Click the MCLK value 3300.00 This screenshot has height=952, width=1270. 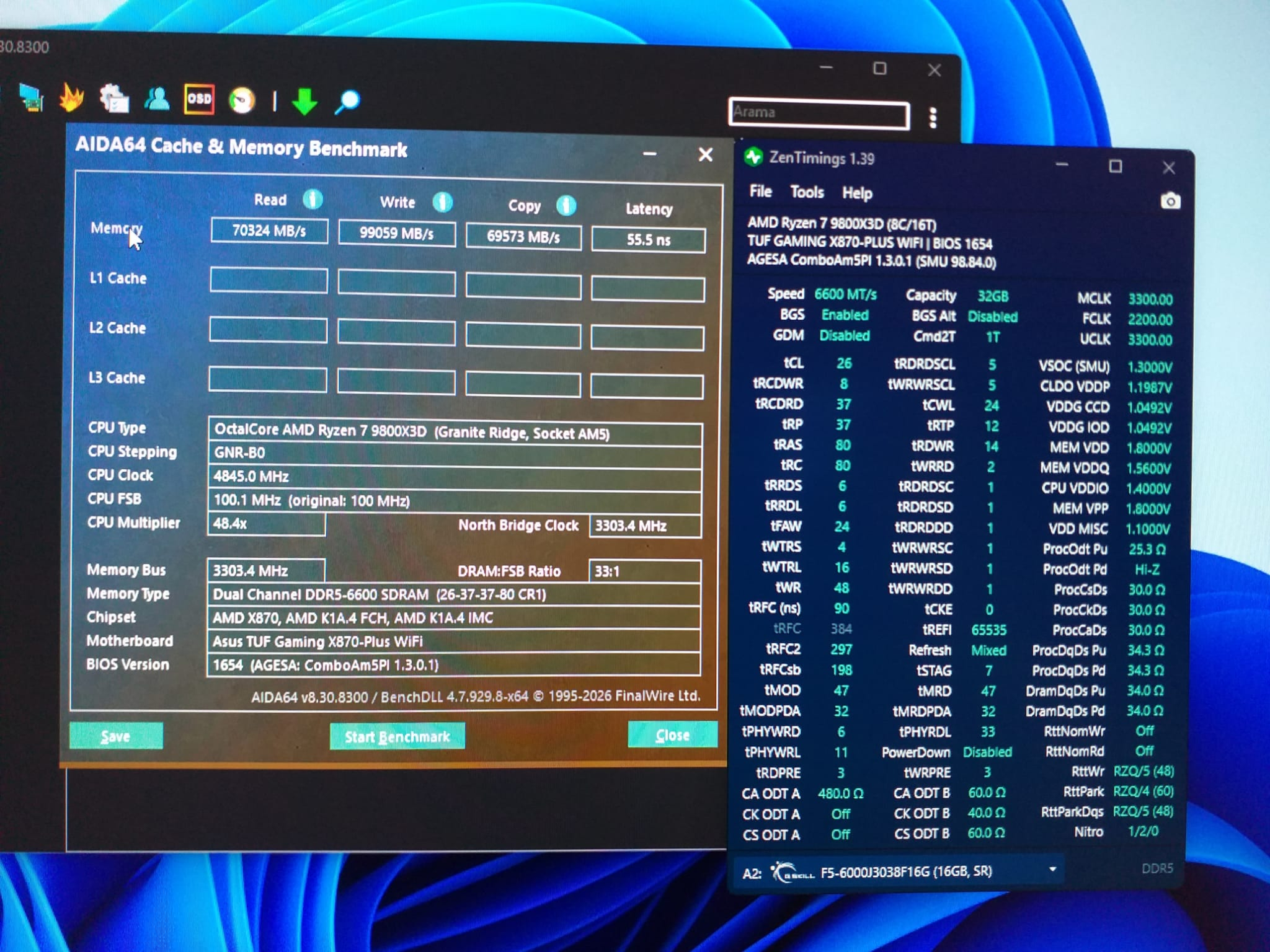click(1150, 299)
